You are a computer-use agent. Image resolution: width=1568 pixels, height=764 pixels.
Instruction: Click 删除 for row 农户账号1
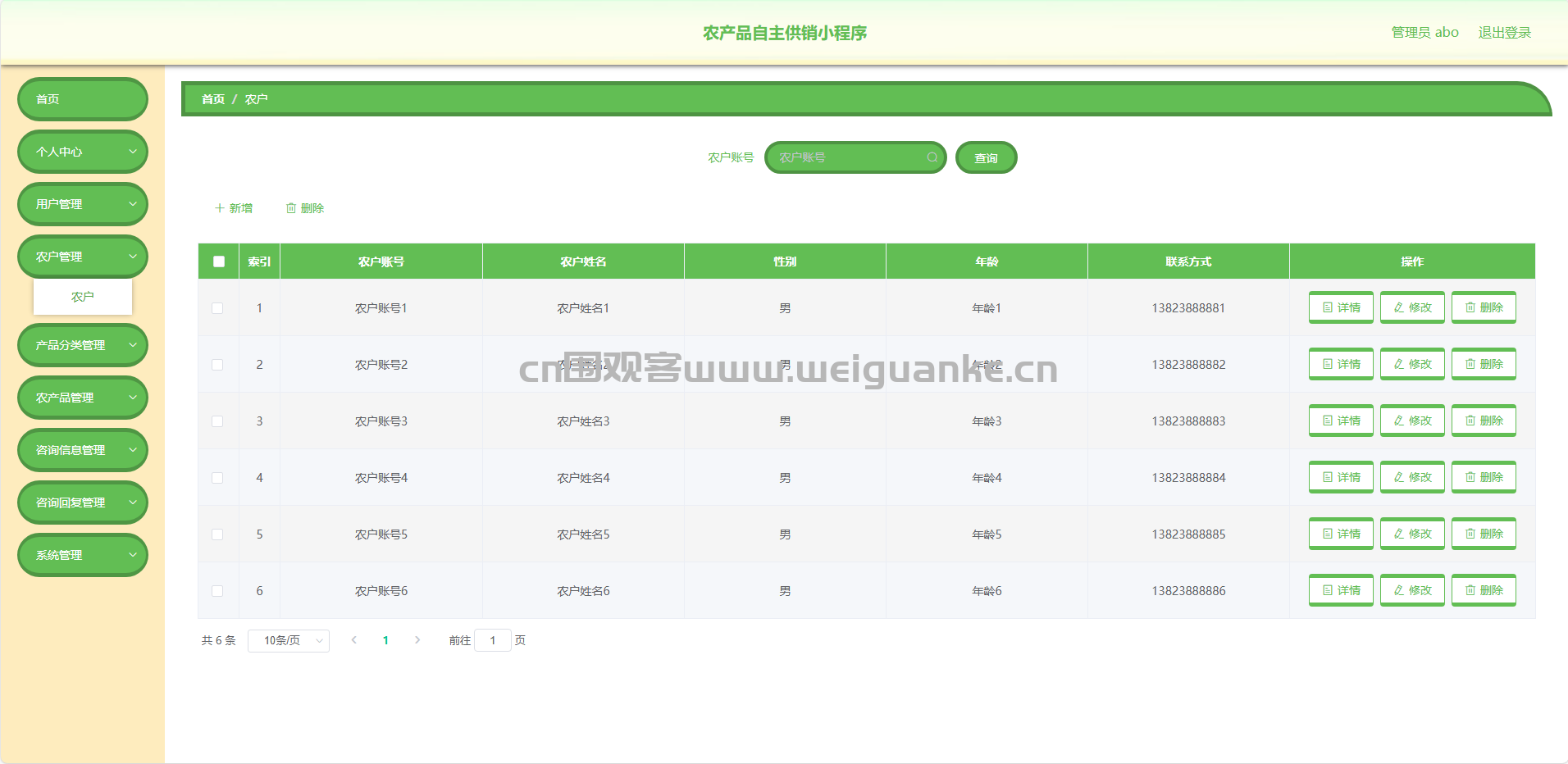coord(1484,307)
